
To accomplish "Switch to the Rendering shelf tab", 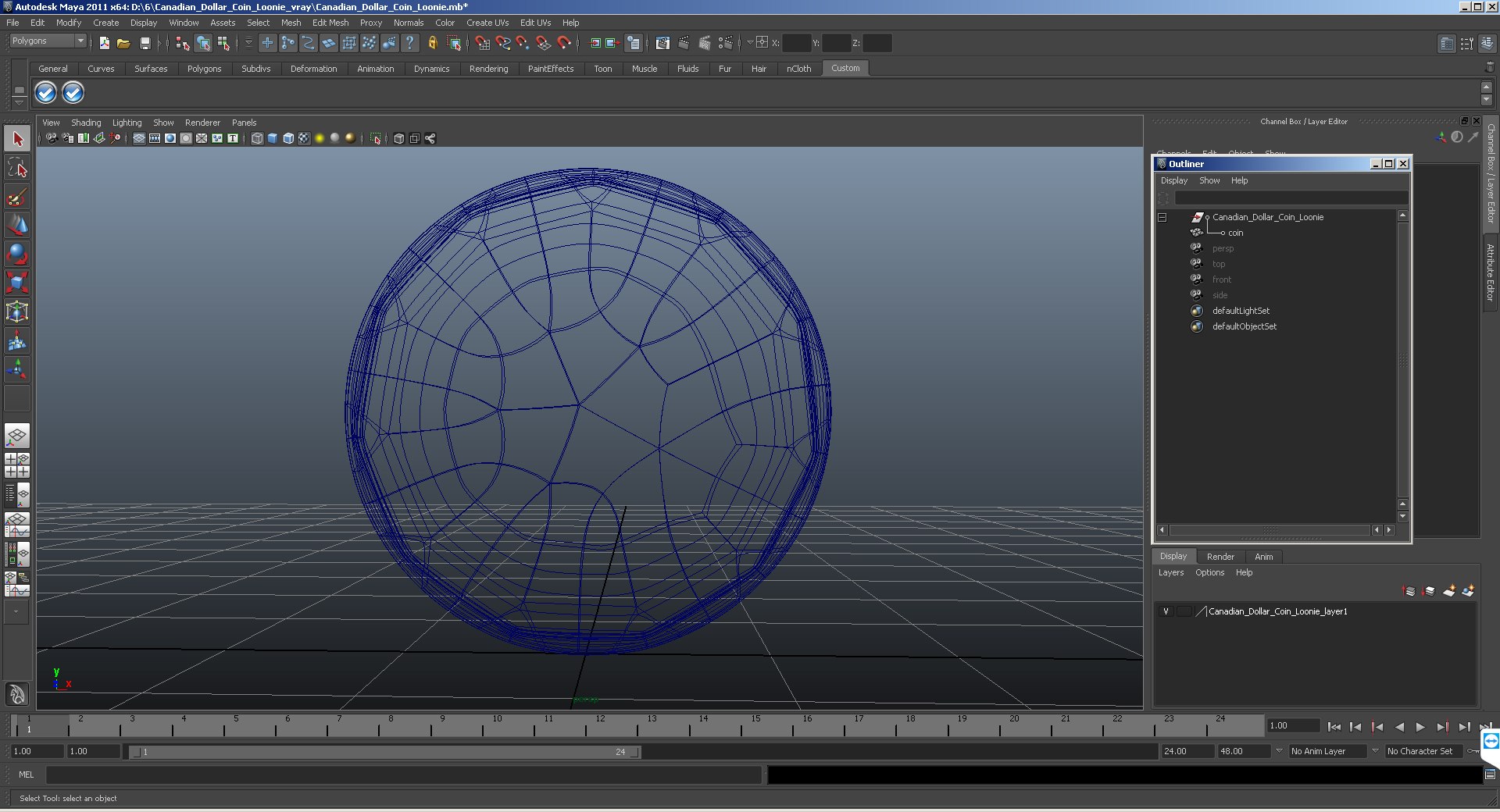I will pos(488,69).
